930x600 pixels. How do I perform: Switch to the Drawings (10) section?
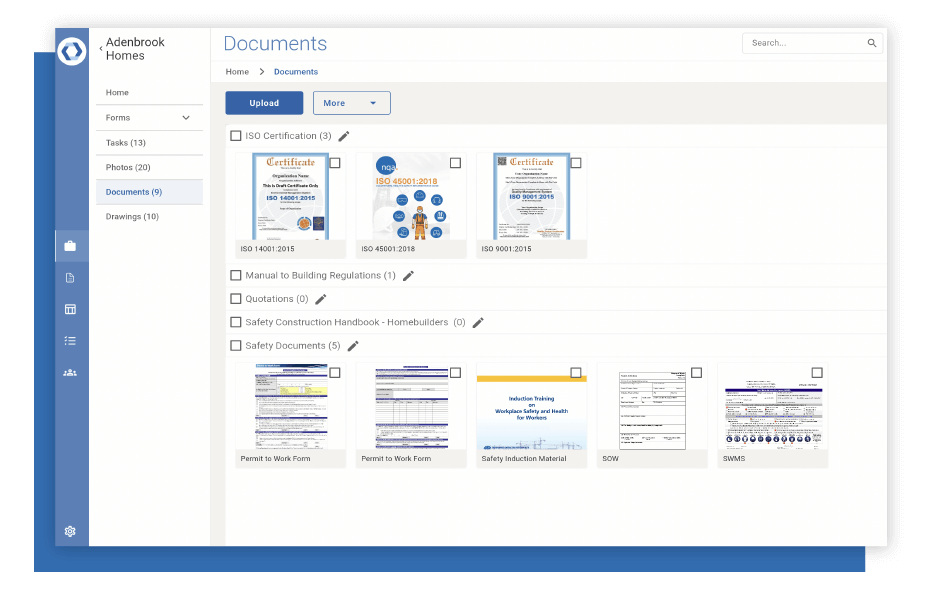132,216
